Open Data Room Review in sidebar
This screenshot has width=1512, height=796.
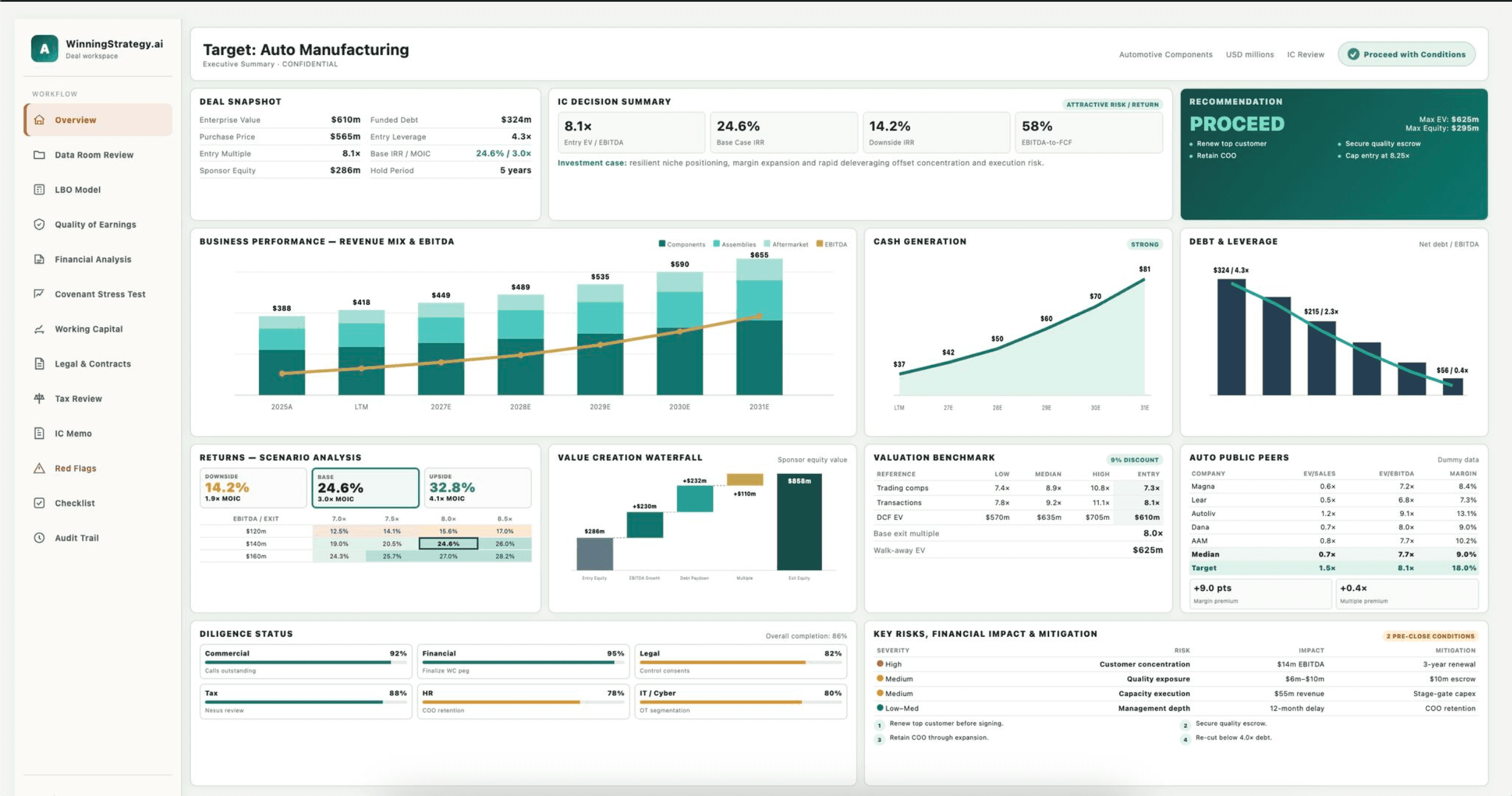pos(98,154)
